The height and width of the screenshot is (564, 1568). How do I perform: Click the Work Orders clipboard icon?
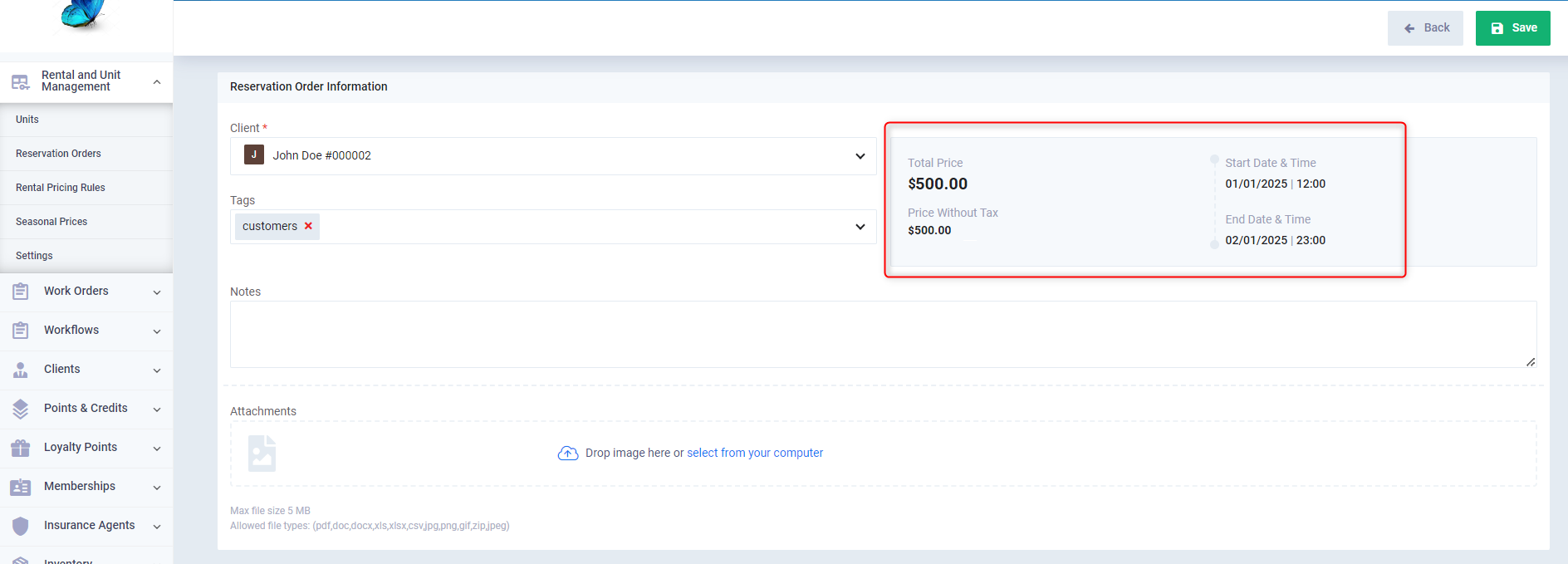(21, 292)
